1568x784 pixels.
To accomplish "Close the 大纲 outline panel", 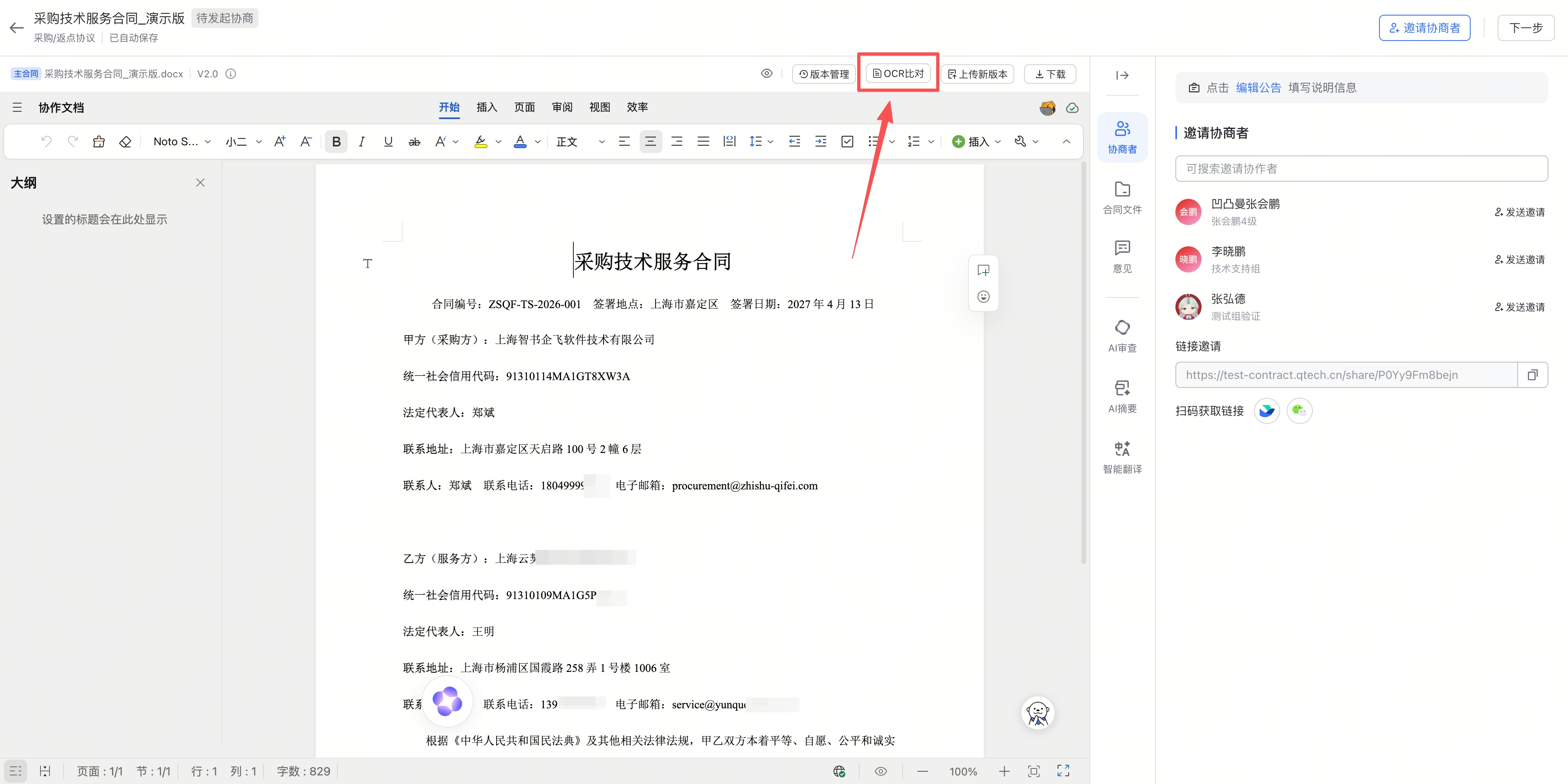I will coord(200,183).
